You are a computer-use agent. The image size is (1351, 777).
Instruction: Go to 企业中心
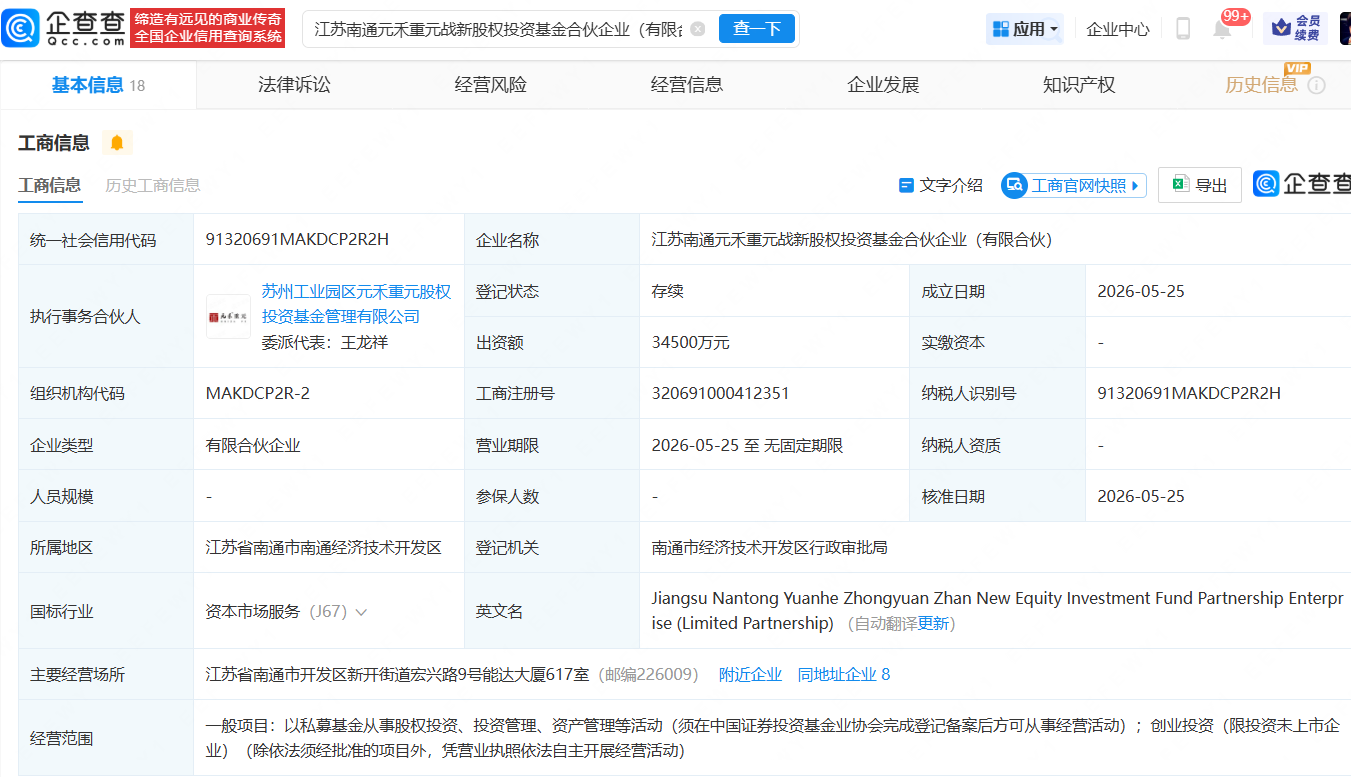tap(1118, 29)
